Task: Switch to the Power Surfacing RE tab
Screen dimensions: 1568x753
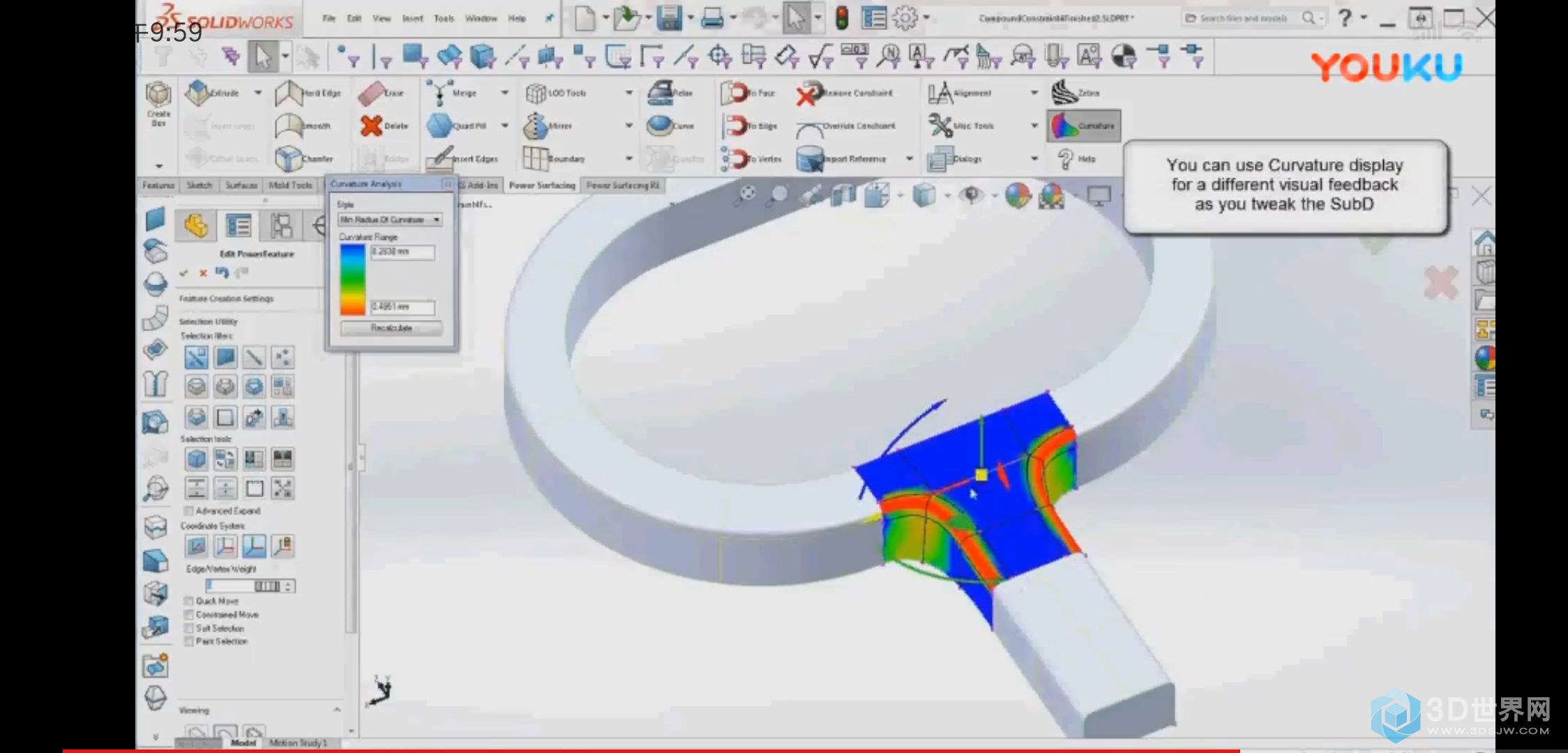Action: click(x=622, y=185)
